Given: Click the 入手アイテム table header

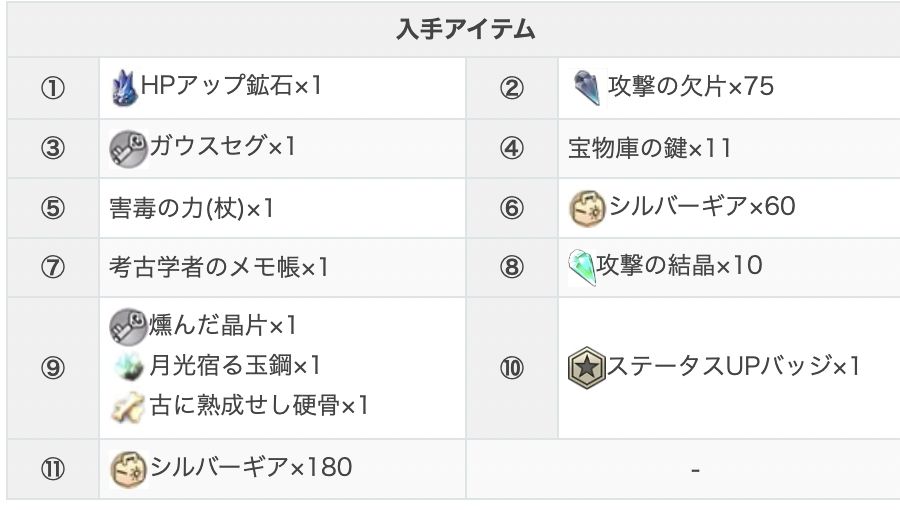Looking at the screenshot, I should 452,30.
